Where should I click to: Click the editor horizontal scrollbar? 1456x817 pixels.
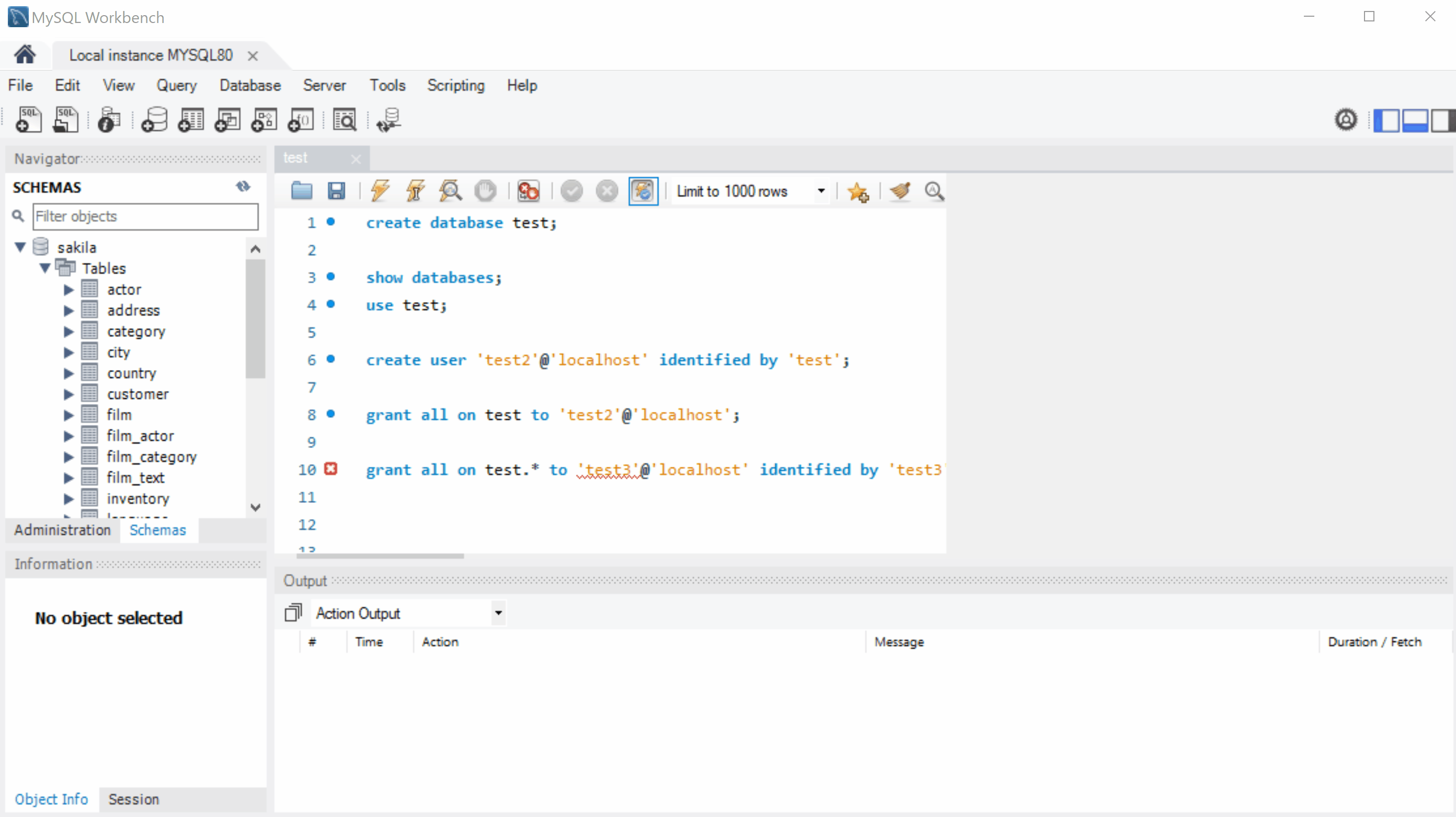click(380, 556)
